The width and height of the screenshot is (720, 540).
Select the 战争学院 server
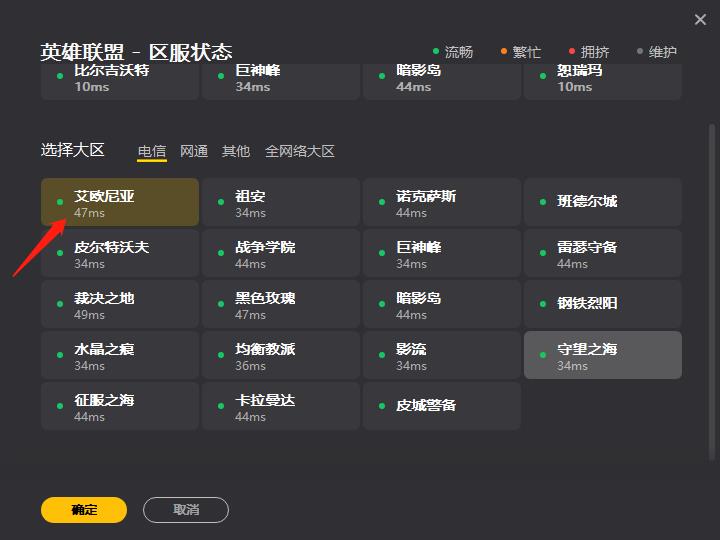tap(281, 253)
